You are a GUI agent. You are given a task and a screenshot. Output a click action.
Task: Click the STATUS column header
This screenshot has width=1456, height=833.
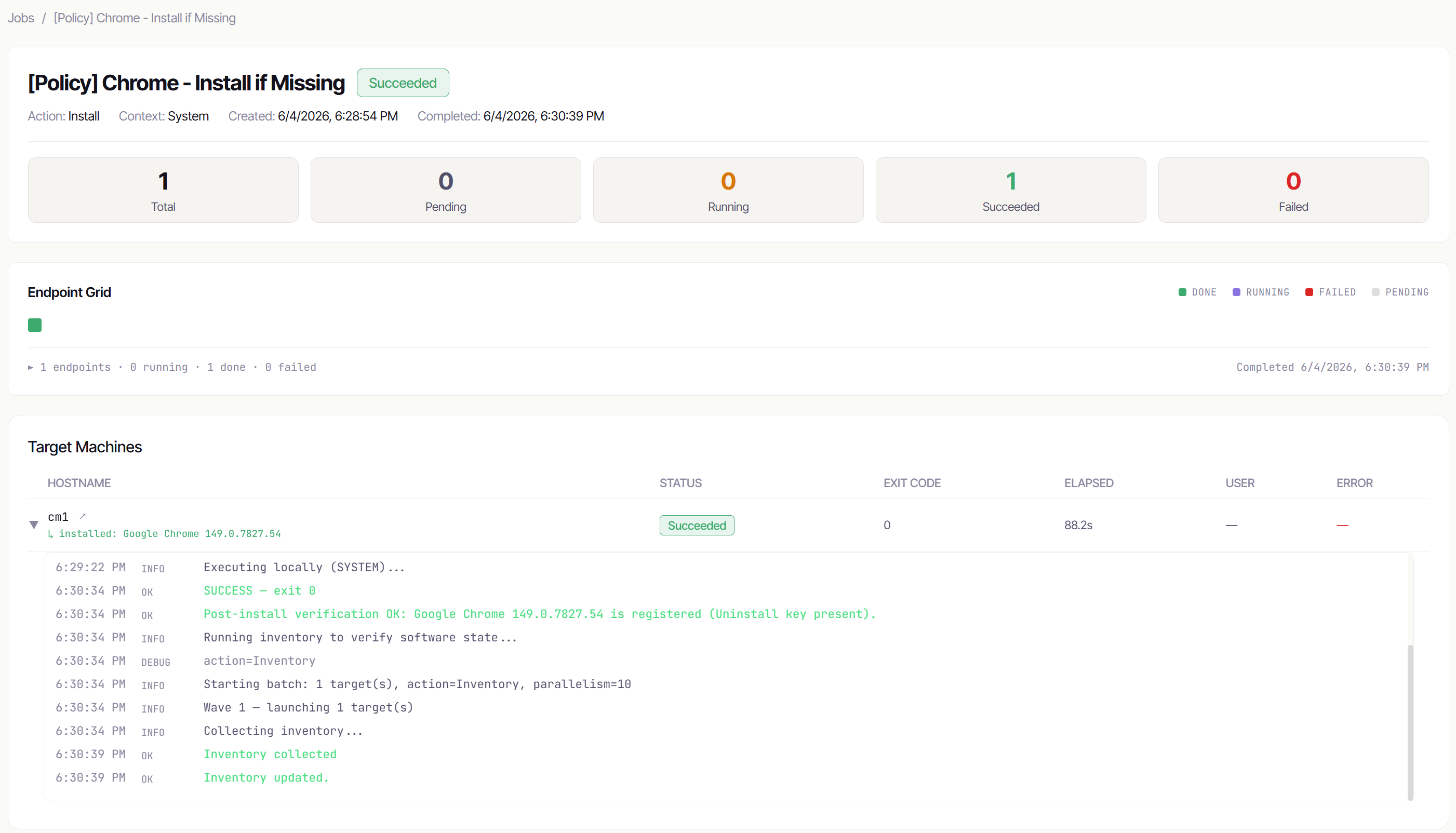point(681,483)
